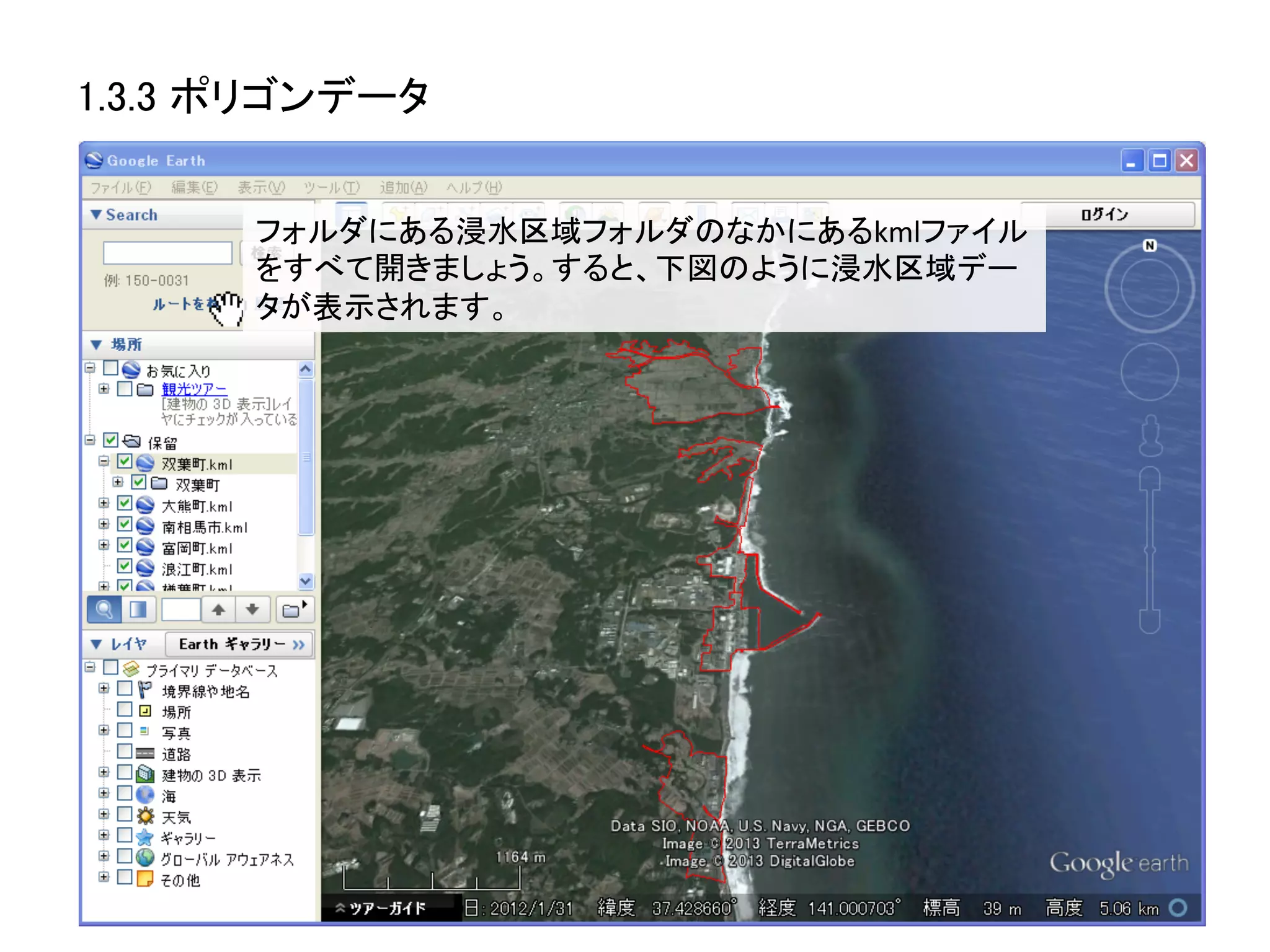Viewport: 1270px width, 952px height.
Task: Click the look-around compass ring
Action: (1149, 289)
